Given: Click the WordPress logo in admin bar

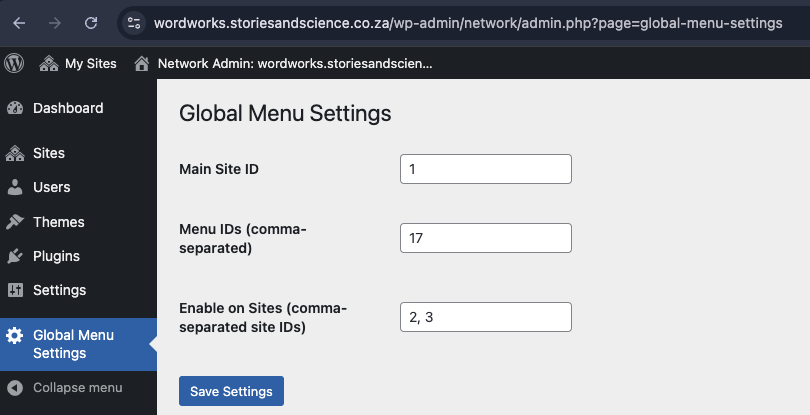Looking at the screenshot, I should click(x=15, y=63).
